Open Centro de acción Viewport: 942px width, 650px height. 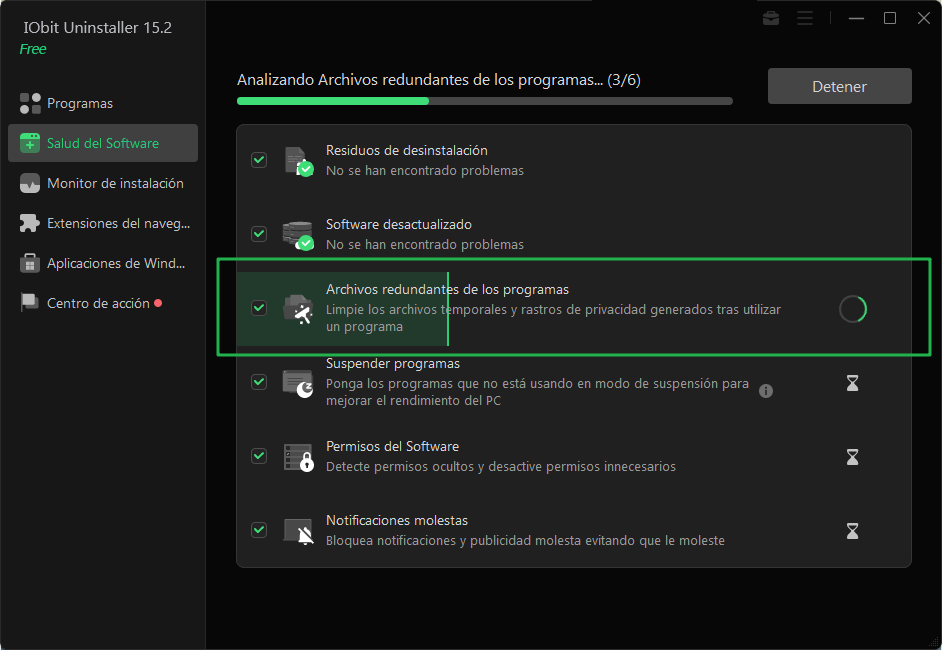(x=103, y=303)
